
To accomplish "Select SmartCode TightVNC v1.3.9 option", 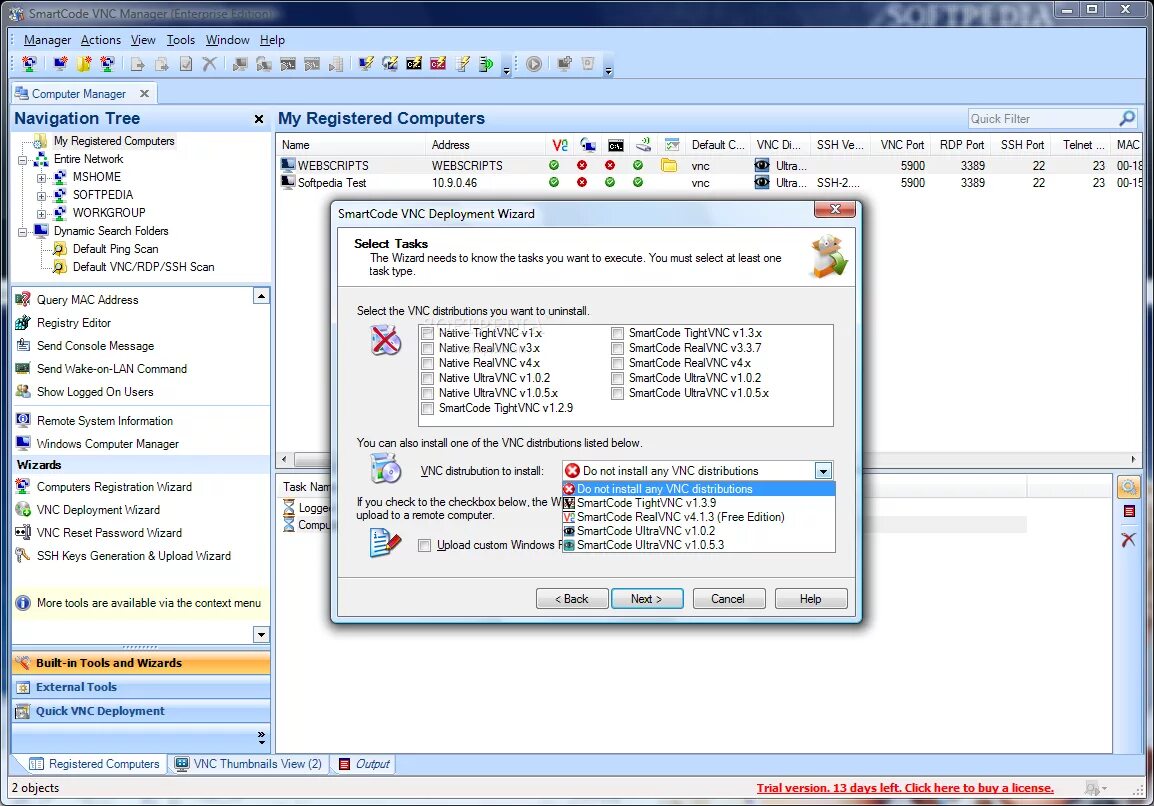I will 698,503.
